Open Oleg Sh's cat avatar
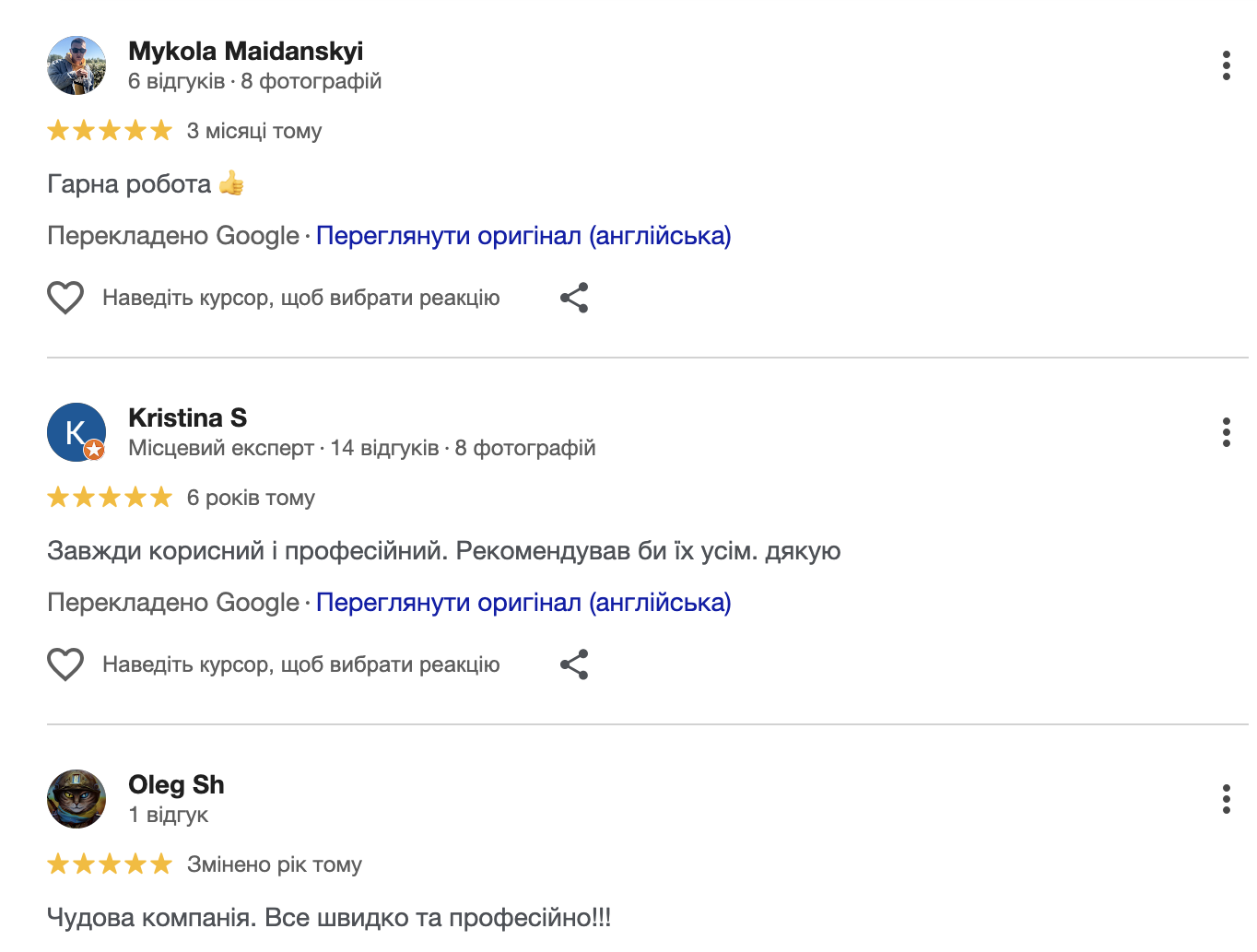Screen dimensions: 1257x952 click(76, 799)
